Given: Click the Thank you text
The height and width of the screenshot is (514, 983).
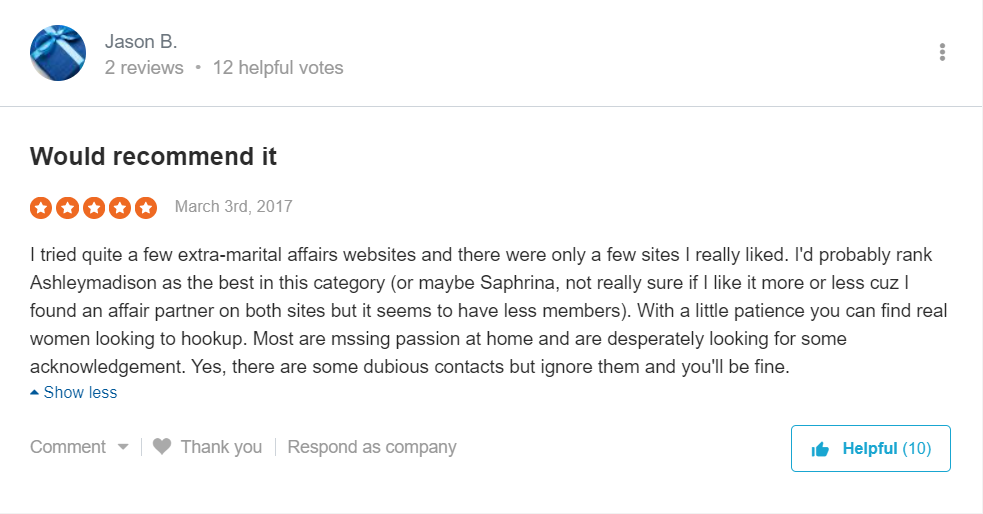Looking at the screenshot, I should (x=221, y=447).
